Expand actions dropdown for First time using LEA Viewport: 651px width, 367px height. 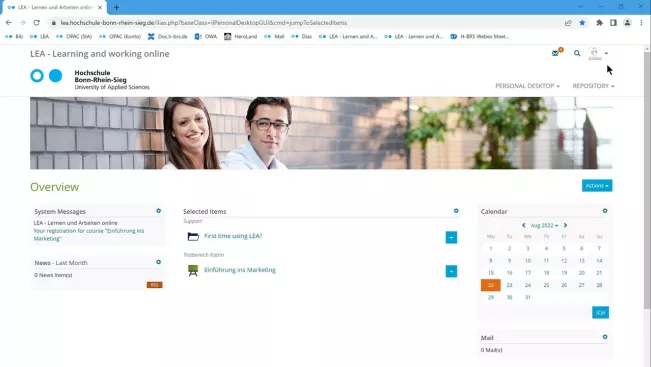pos(451,237)
